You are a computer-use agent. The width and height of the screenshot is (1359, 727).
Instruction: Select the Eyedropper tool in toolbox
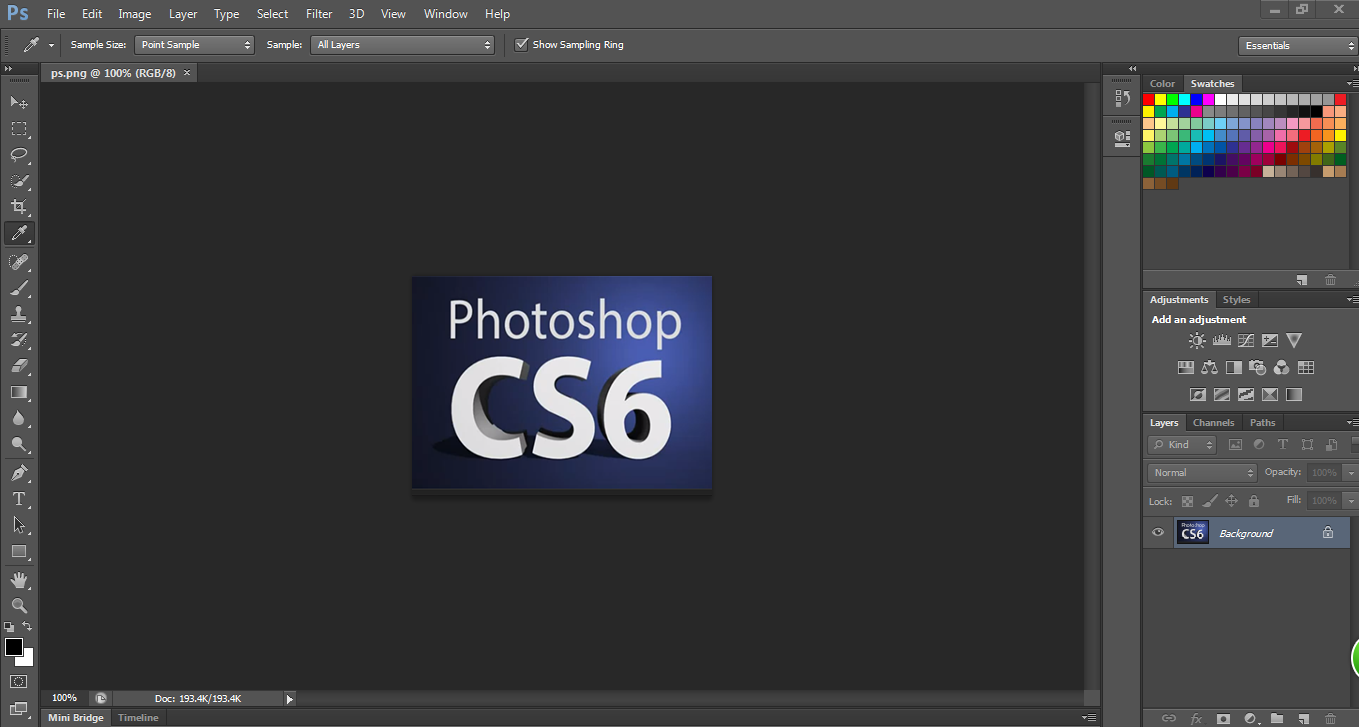pos(19,234)
